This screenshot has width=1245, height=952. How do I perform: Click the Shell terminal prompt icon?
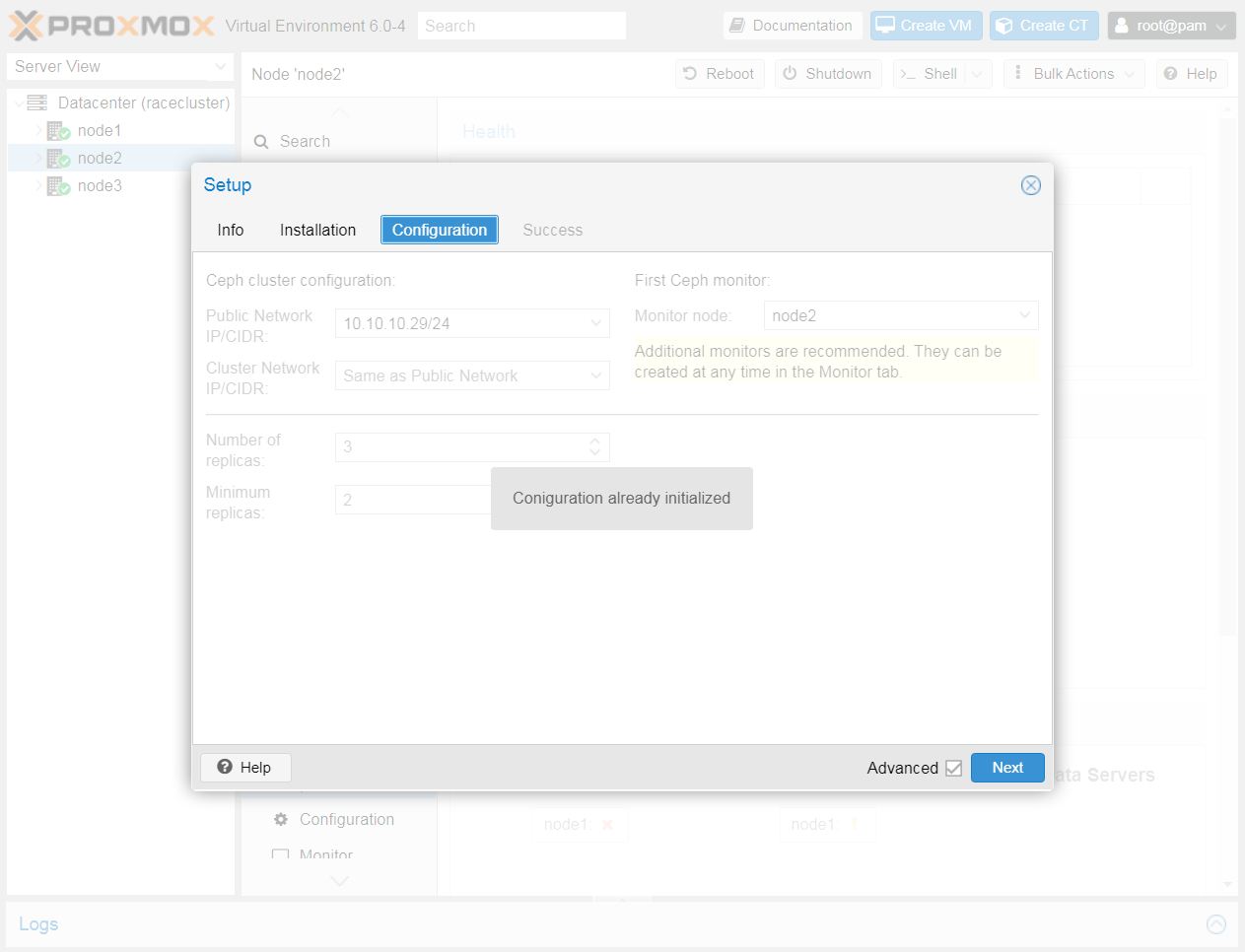pyautogui.click(x=908, y=74)
